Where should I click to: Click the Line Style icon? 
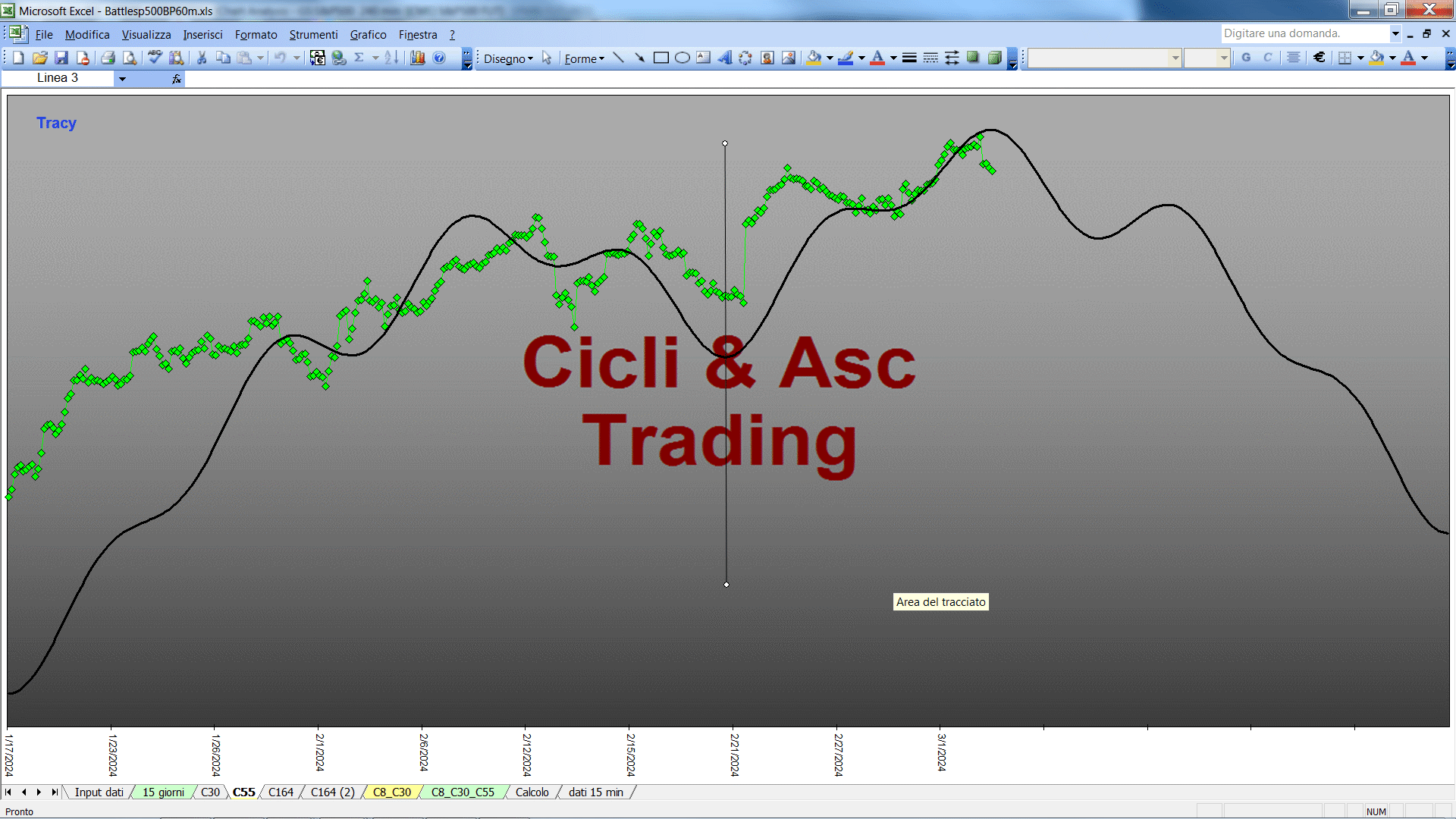coord(909,58)
